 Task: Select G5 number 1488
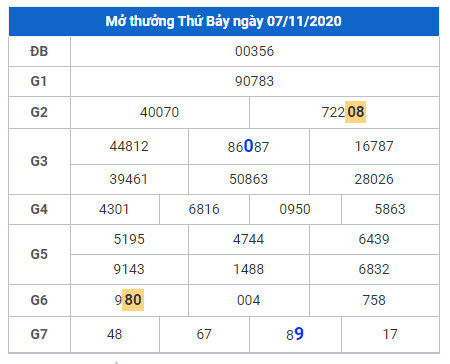pyautogui.click(x=249, y=269)
